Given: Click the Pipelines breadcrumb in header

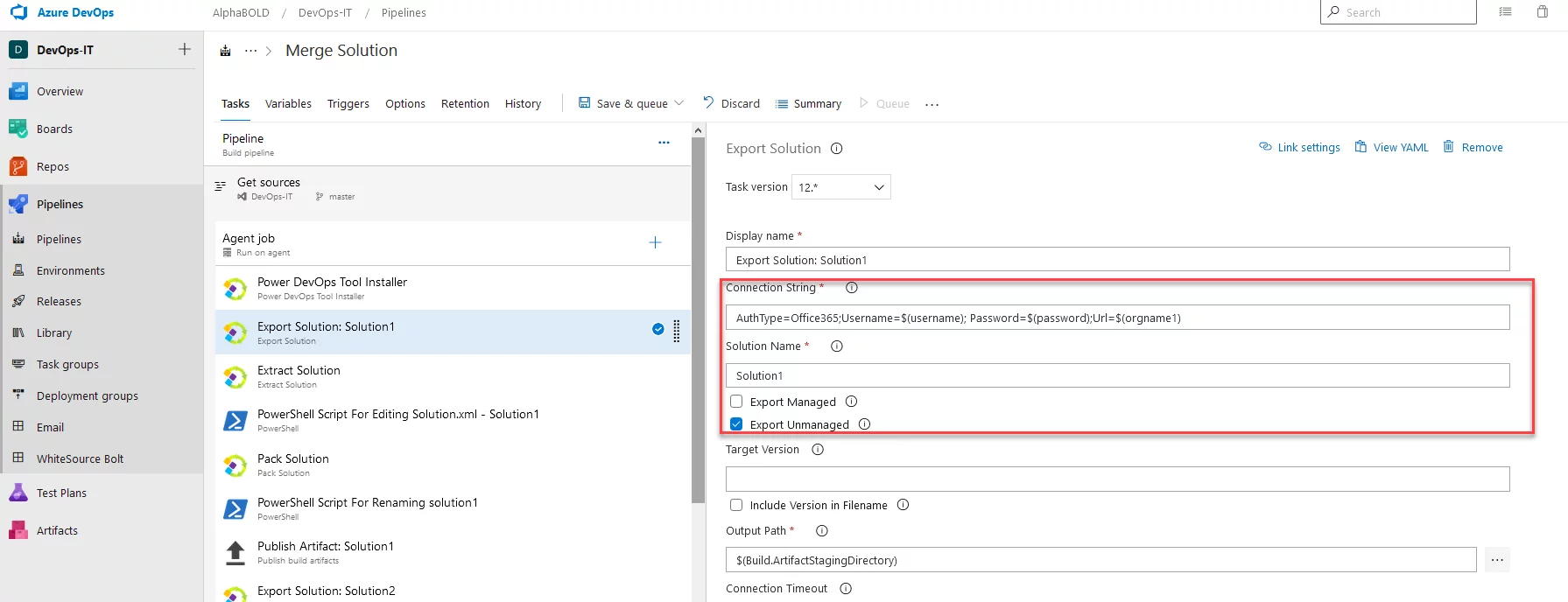Looking at the screenshot, I should pyautogui.click(x=404, y=12).
